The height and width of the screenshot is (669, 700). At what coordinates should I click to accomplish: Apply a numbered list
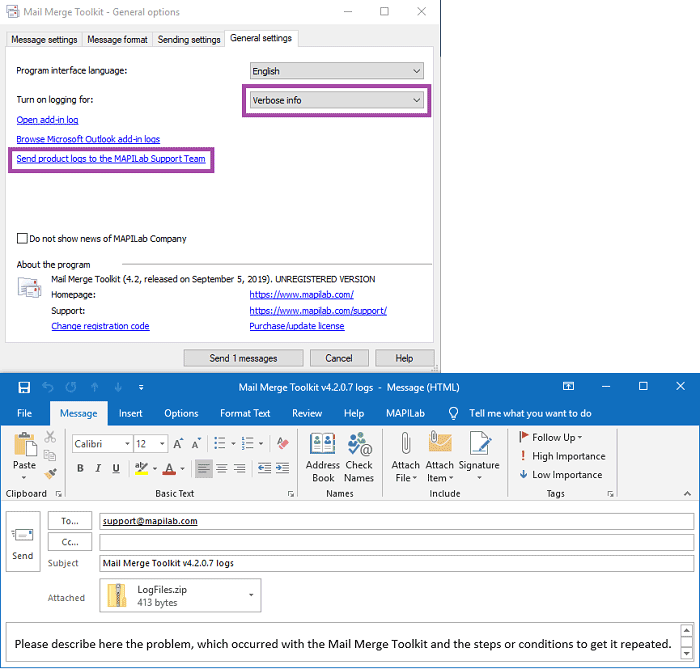(247, 443)
